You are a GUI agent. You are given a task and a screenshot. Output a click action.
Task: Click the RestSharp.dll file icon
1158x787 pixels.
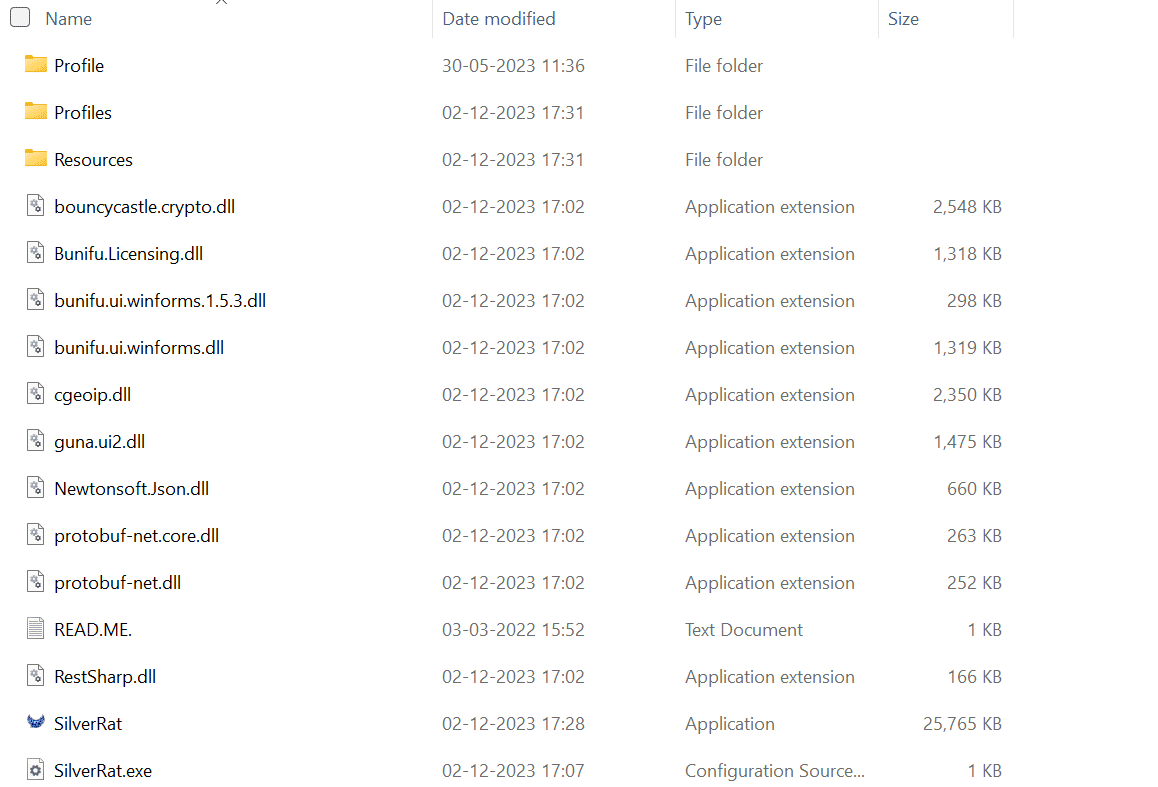pyautogui.click(x=35, y=676)
